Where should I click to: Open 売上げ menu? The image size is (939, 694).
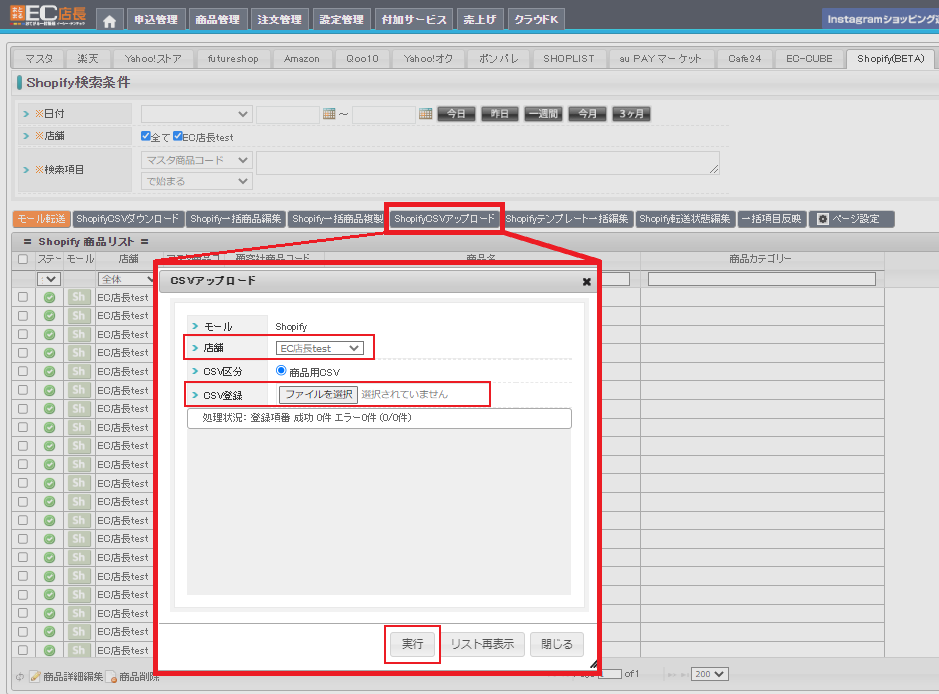pos(480,20)
